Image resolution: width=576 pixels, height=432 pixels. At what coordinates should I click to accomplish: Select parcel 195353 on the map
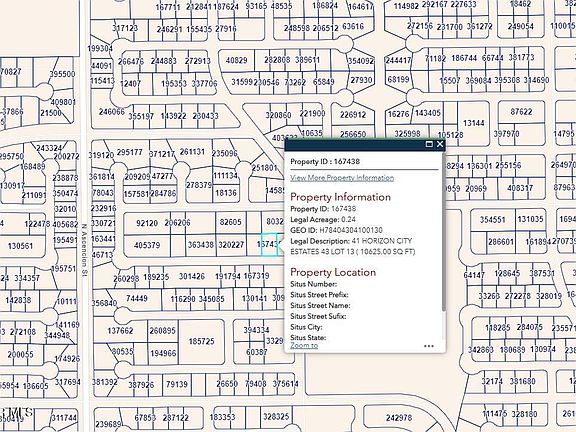coord(174,84)
